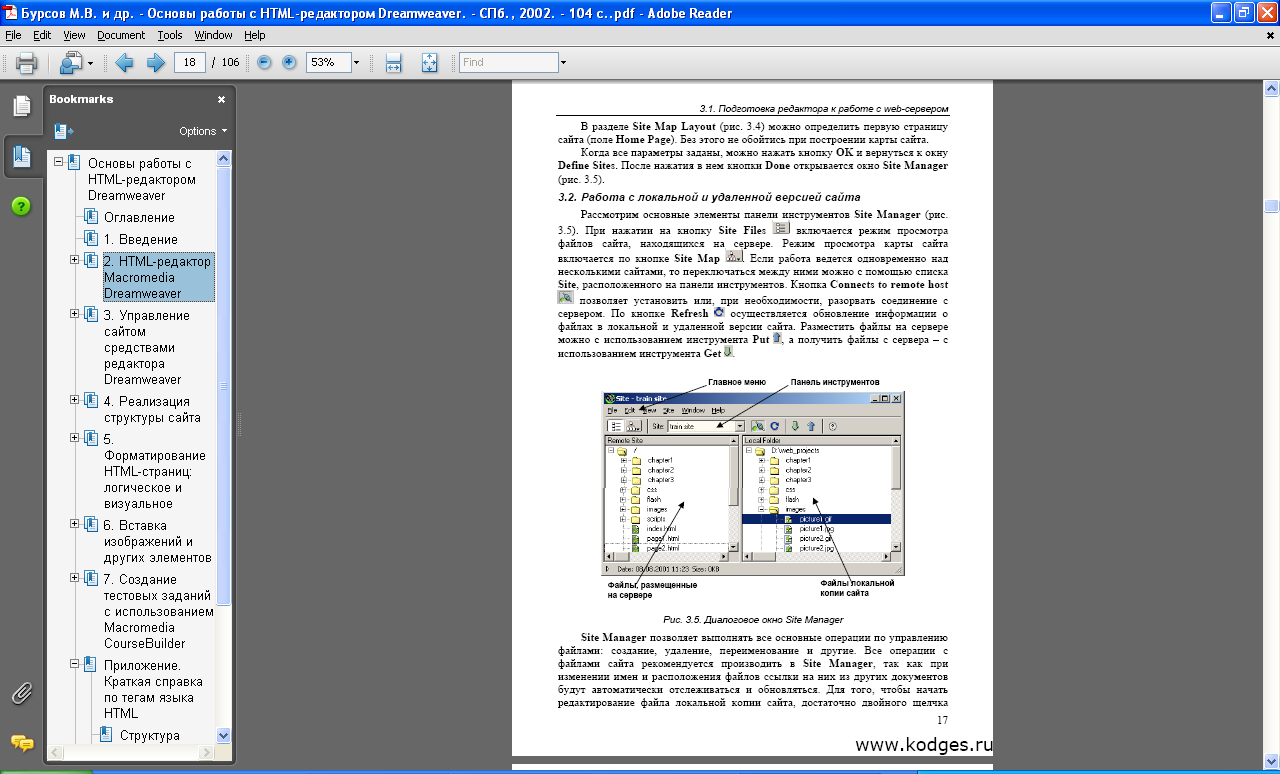Image resolution: width=1280 pixels, height=774 pixels.
Task: Expand bookmark '3. Управление сайтом'
Action: point(75,314)
